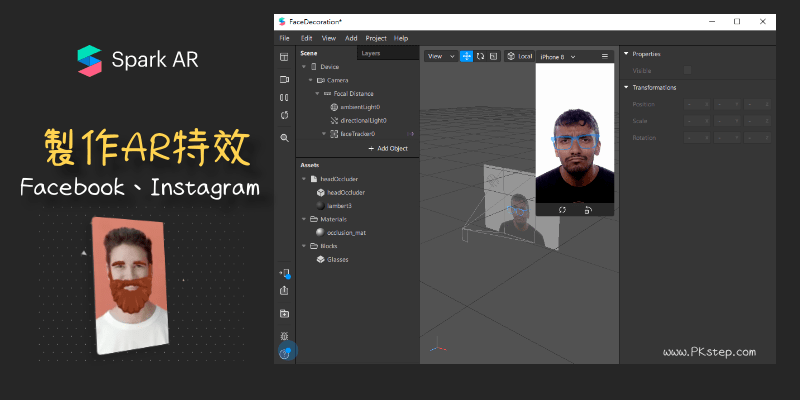
Task: Open the Help menu
Action: point(401,38)
